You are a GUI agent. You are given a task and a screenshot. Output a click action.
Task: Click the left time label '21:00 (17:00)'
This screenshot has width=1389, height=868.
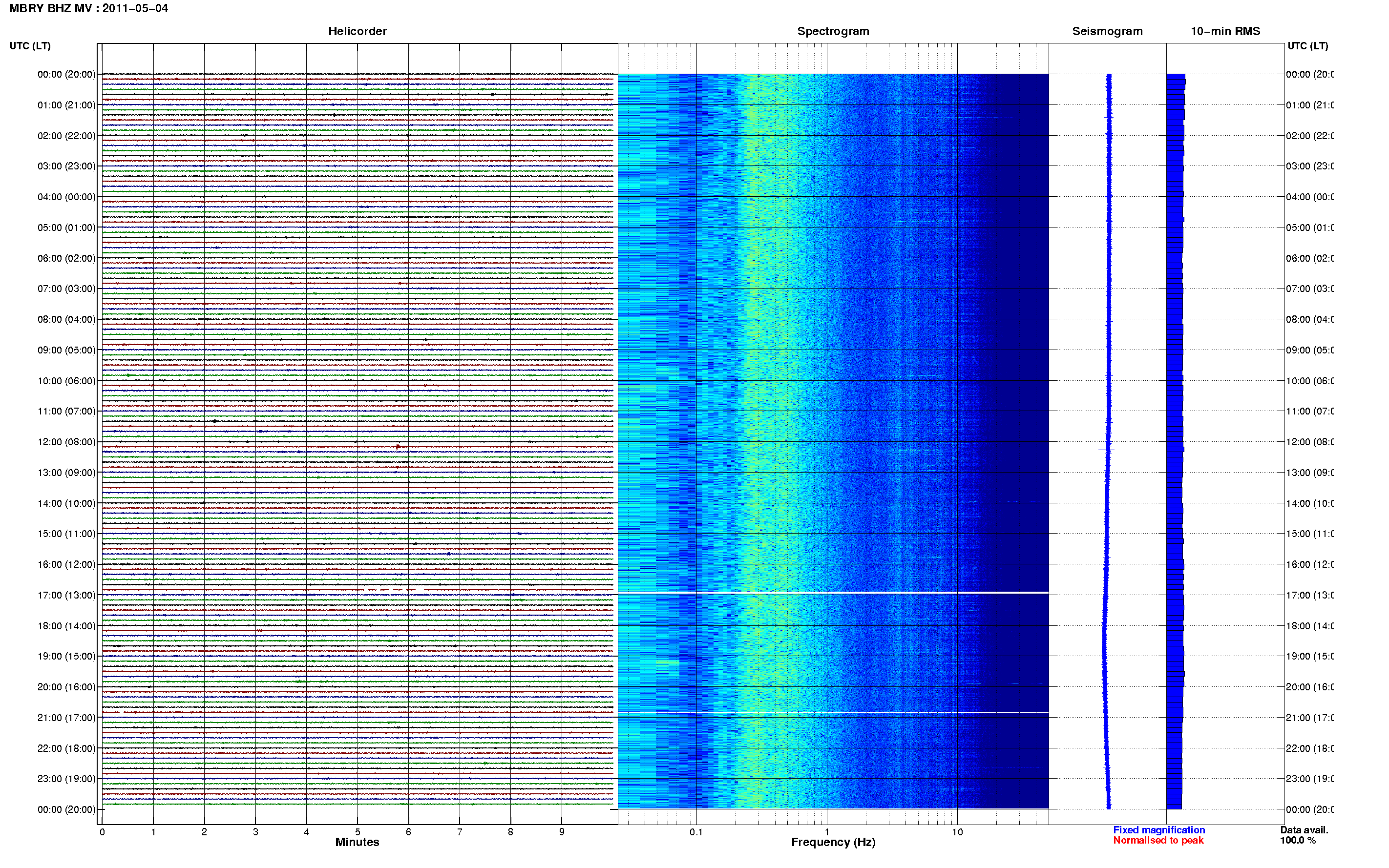click(66, 718)
